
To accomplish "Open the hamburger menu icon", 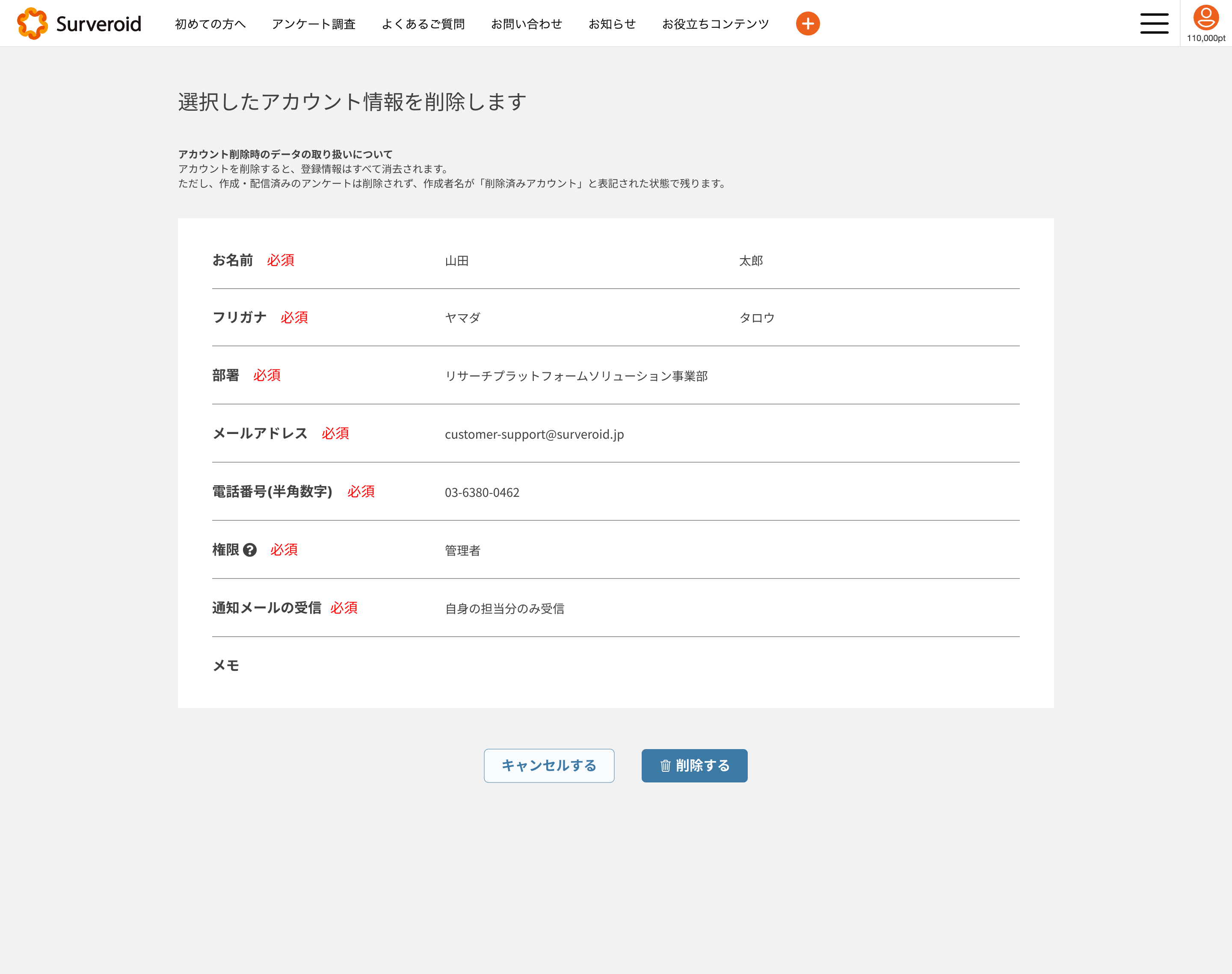I will pos(1154,24).
